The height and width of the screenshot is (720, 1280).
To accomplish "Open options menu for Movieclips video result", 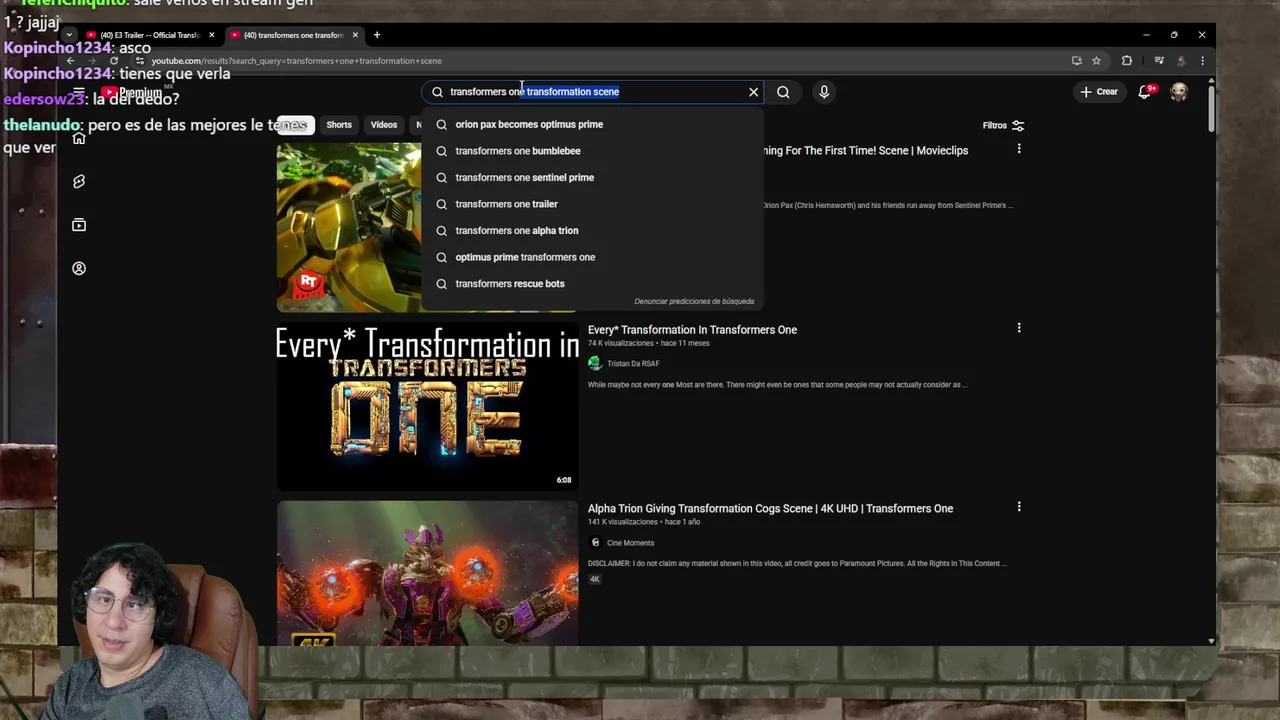I will click(1019, 149).
